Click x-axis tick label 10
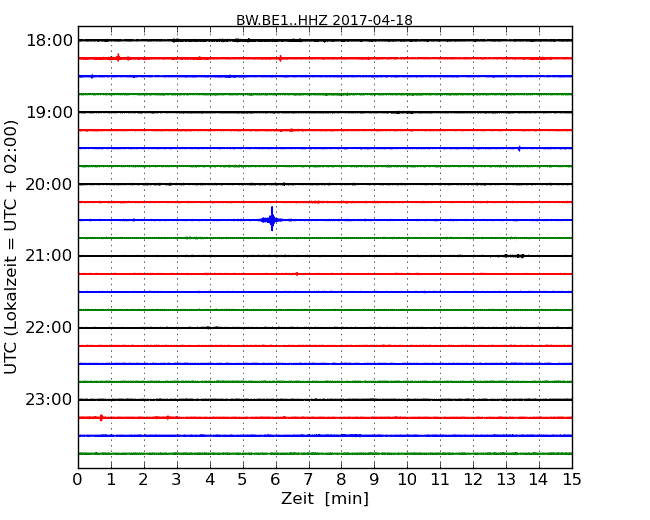The width and height of the screenshot is (650, 520). click(407, 480)
